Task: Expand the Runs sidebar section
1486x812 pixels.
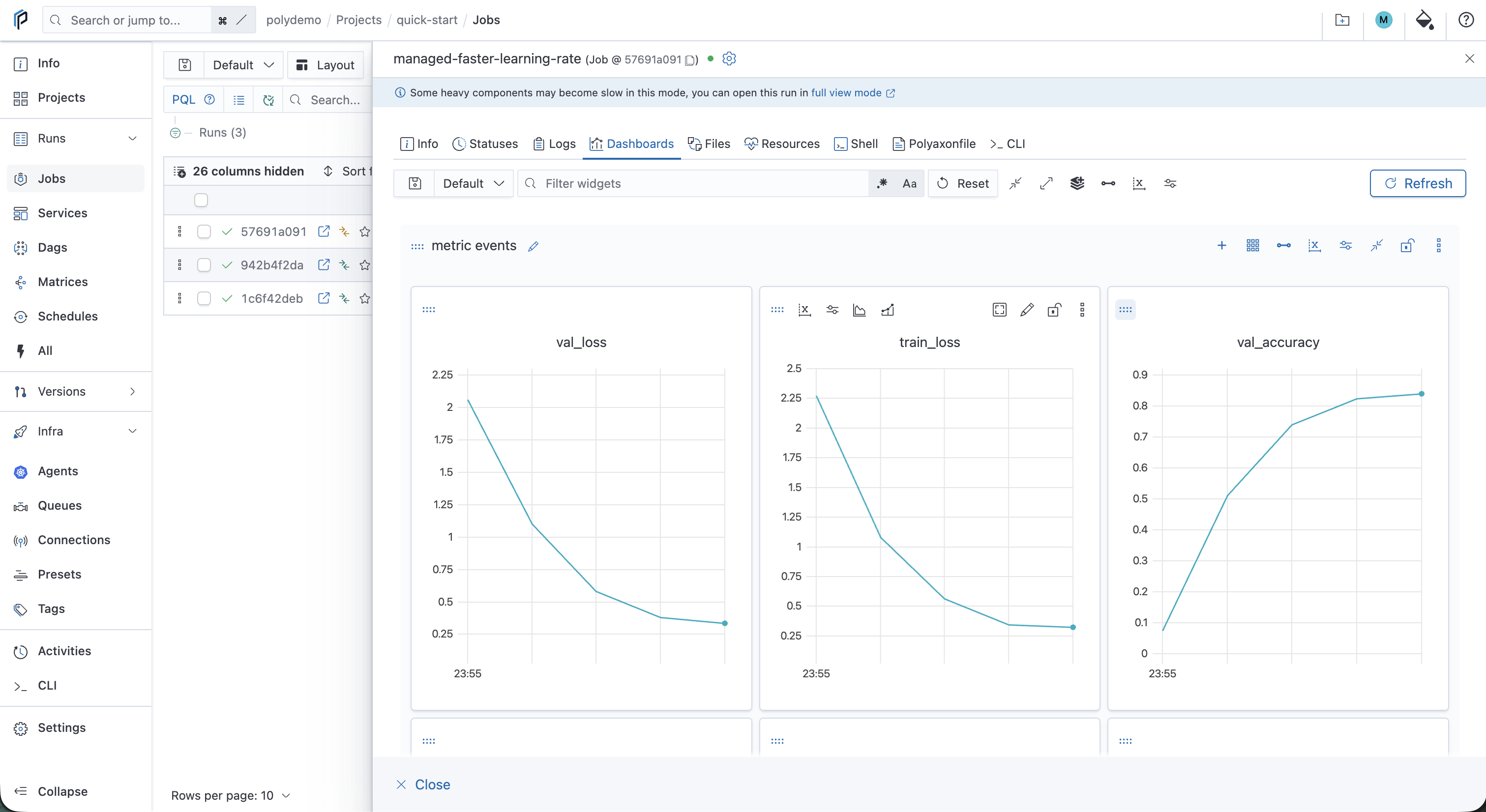Action: pos(133,139)
